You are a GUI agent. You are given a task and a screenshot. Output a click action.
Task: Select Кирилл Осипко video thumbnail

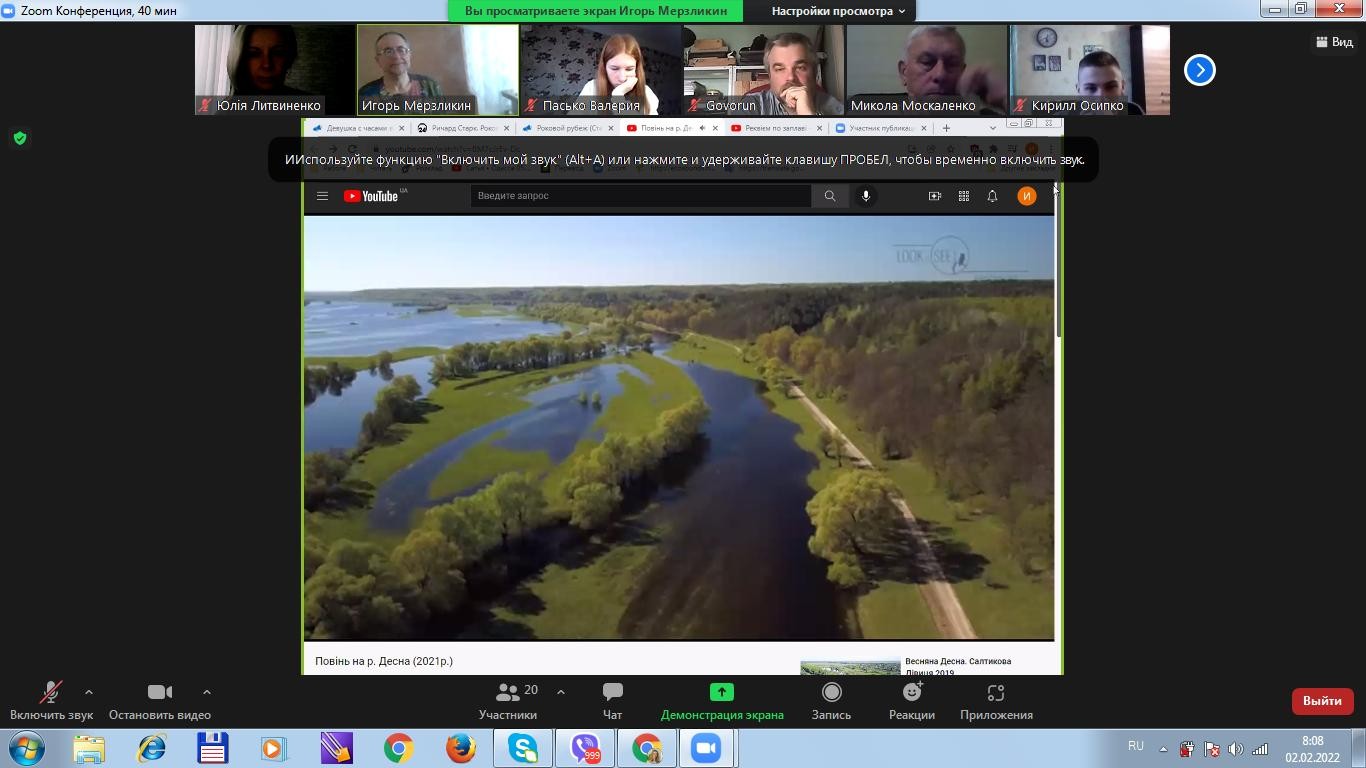1090,70
